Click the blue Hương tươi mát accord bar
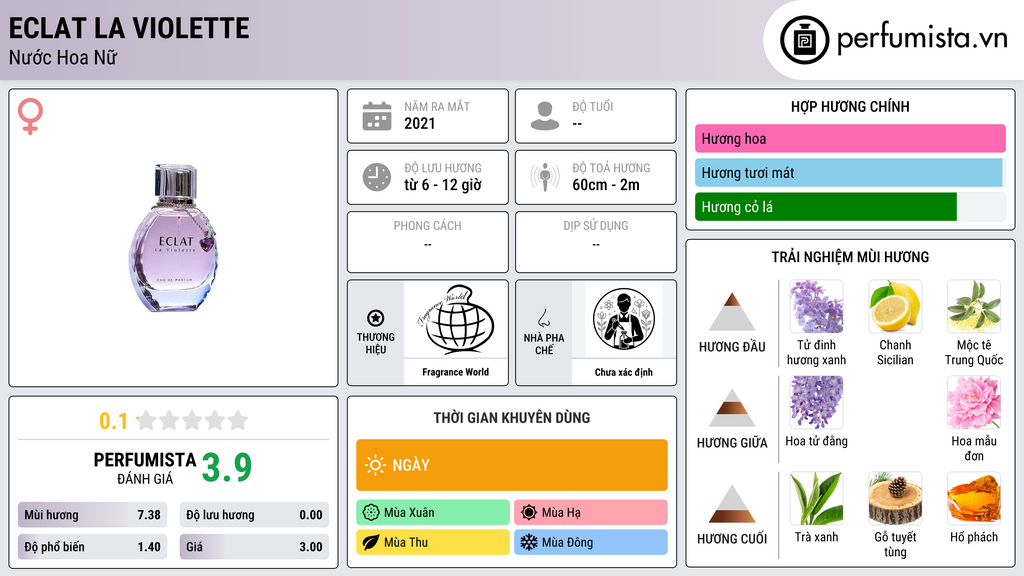This screenshot has width=1024, height=576. (848, 173)
